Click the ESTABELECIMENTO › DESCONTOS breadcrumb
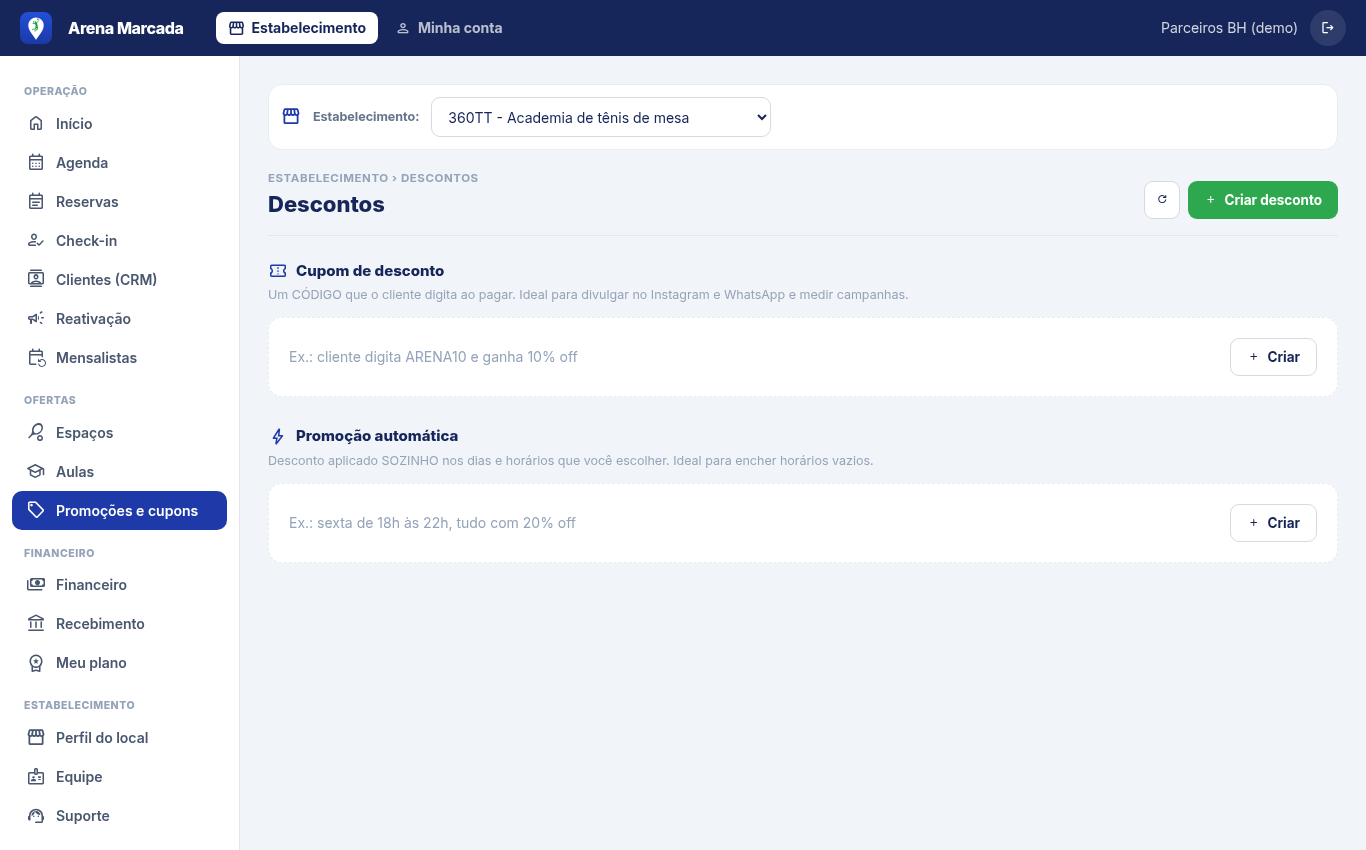Screen dimensions: 1366x850 [x=373, y=178]
